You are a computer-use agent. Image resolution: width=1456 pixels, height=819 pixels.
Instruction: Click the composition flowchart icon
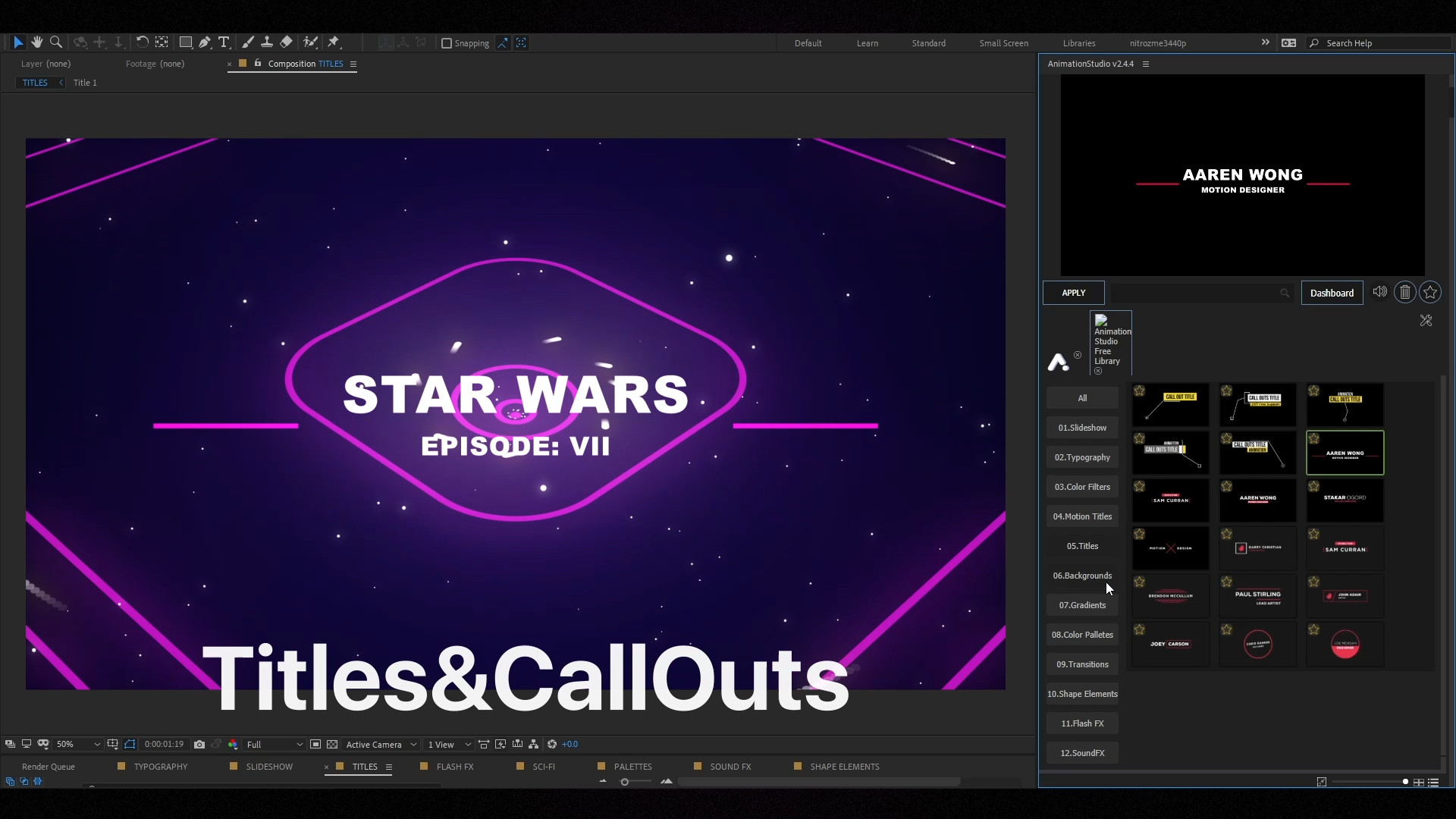(534, 744)
